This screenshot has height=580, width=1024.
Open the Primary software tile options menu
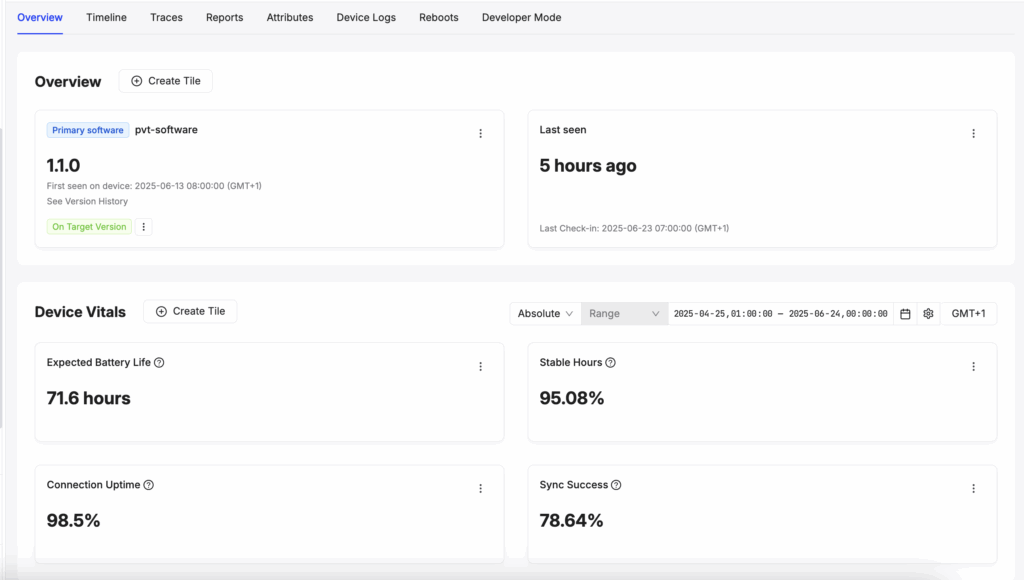(481, 133)
